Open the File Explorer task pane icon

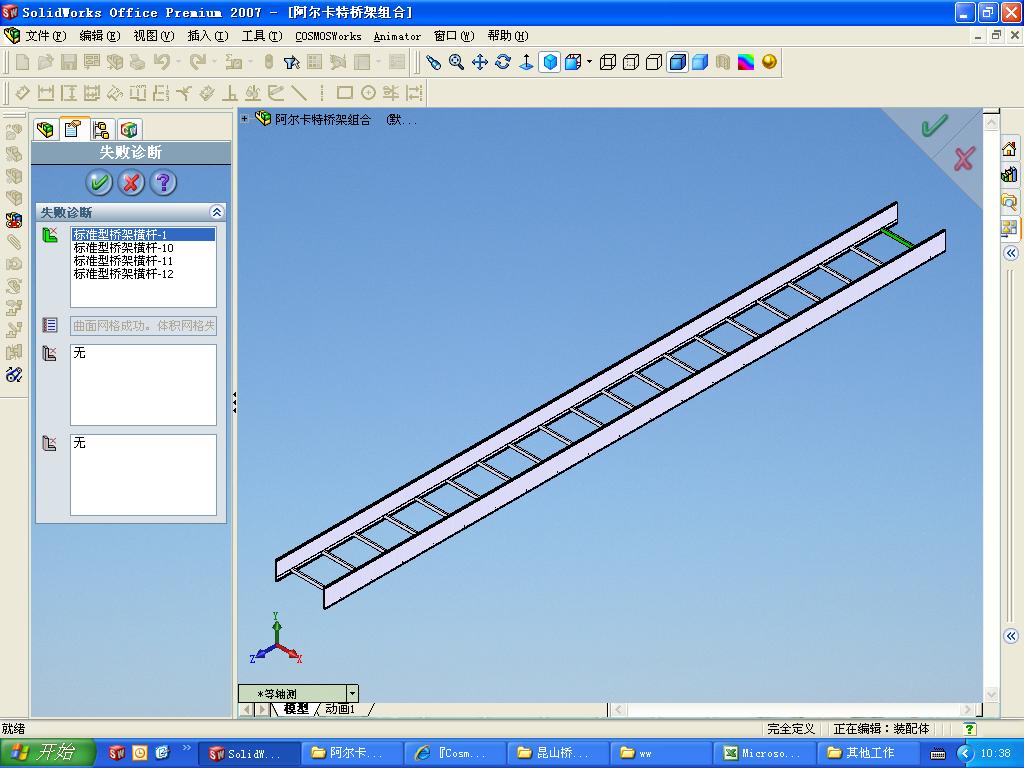point(1010,200)
